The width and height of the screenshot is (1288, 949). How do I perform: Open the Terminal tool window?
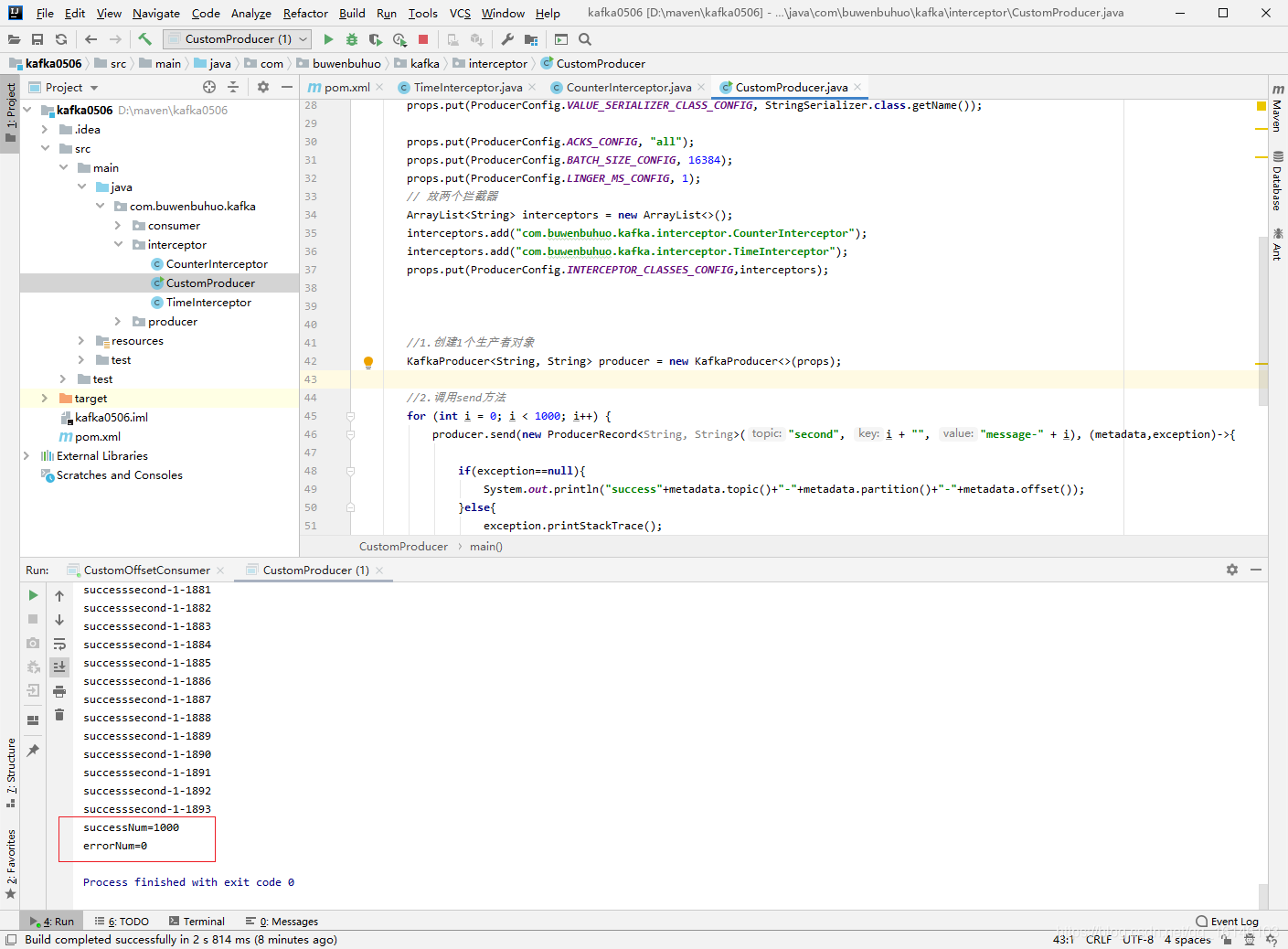click(x=196, y=922)
